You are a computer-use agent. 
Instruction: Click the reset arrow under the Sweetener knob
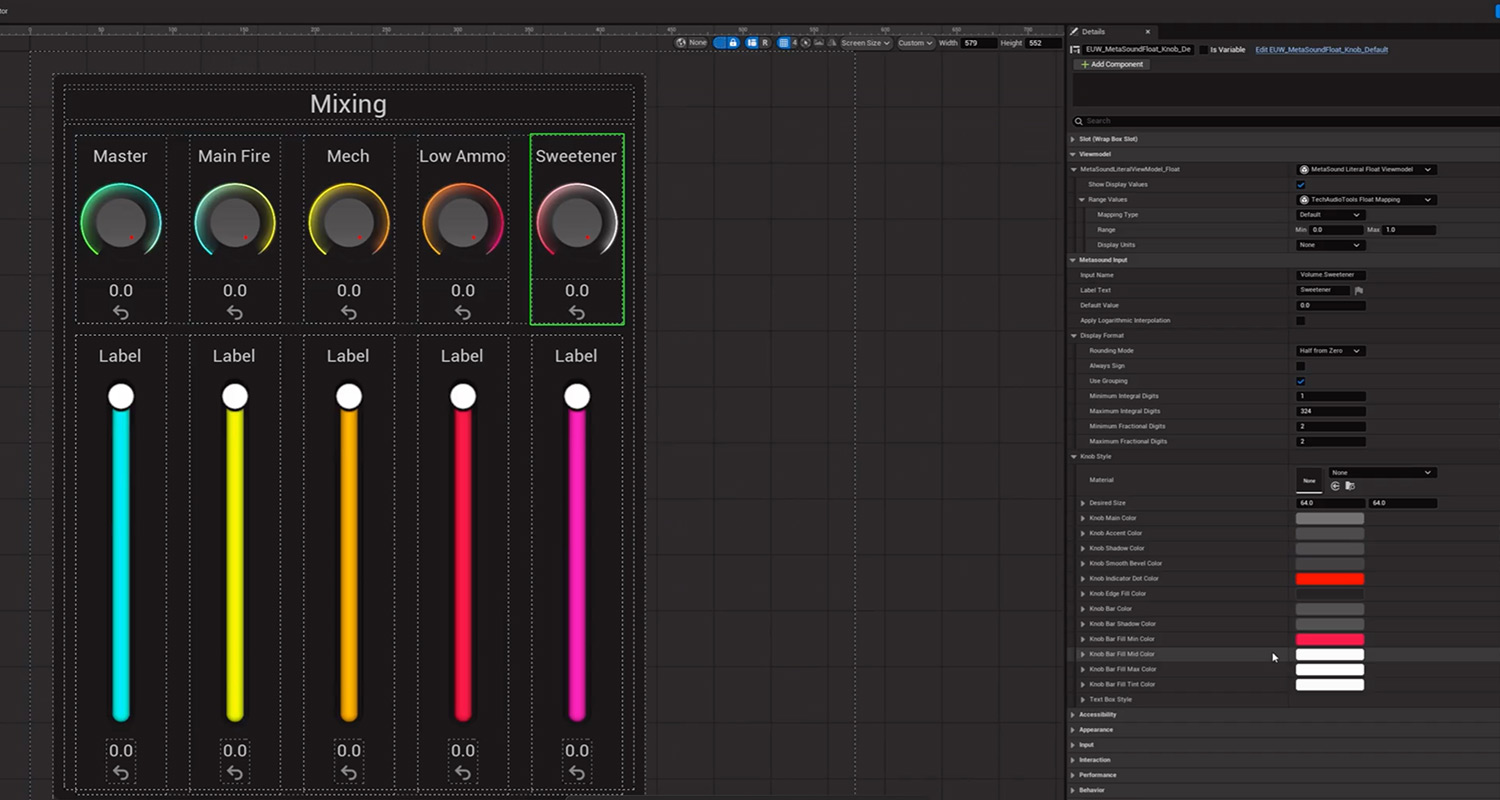coord(577,313)
